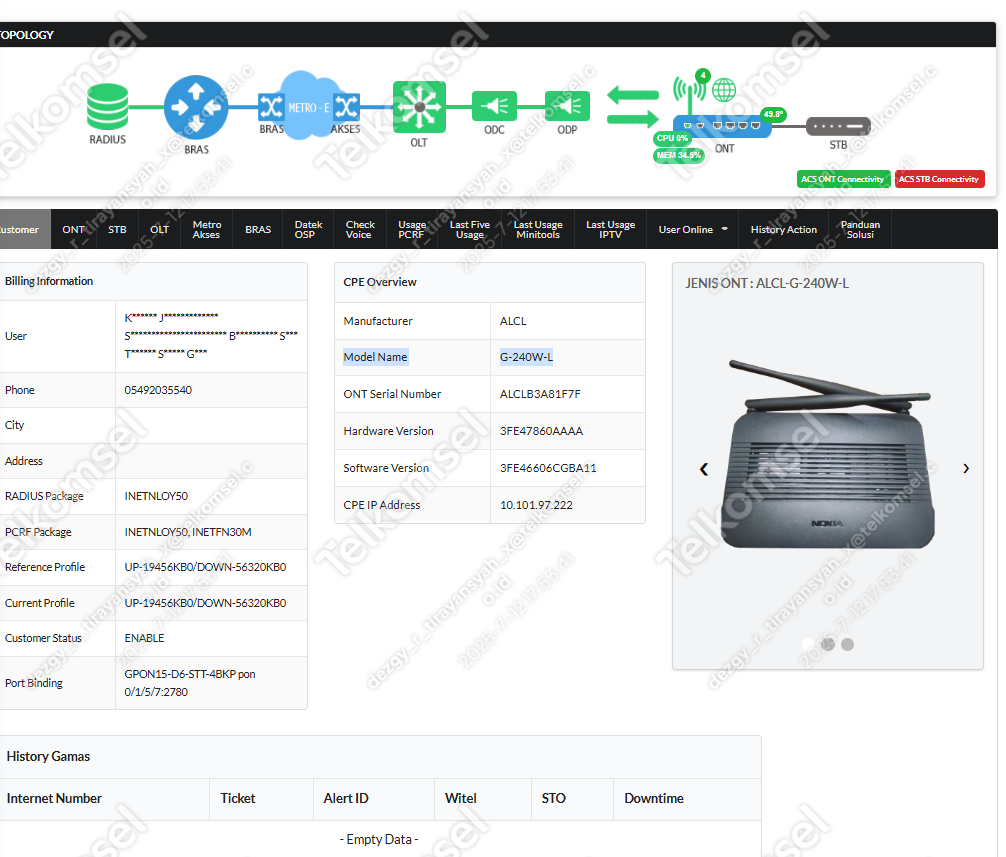
Task: Click the Ticket column header
Action: [x=237, y=799]
